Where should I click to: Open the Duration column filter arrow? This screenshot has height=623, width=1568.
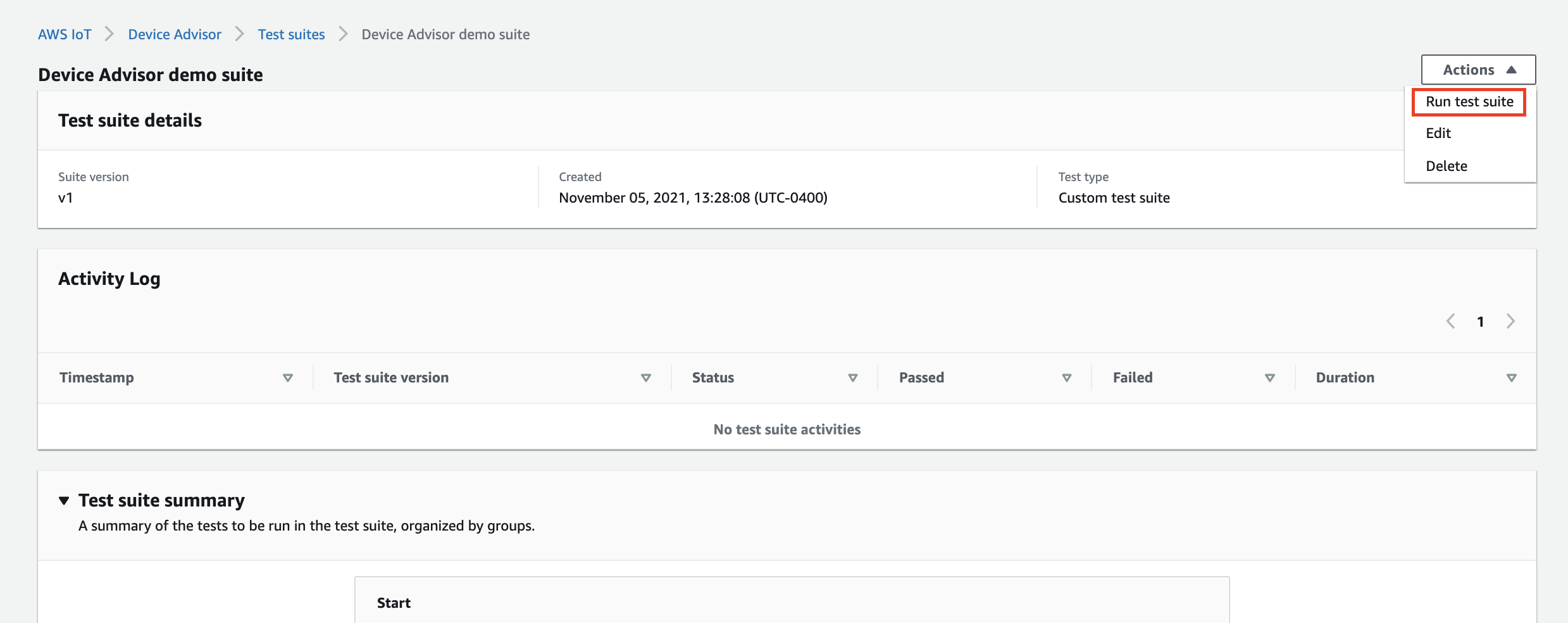pos(1512,377)
